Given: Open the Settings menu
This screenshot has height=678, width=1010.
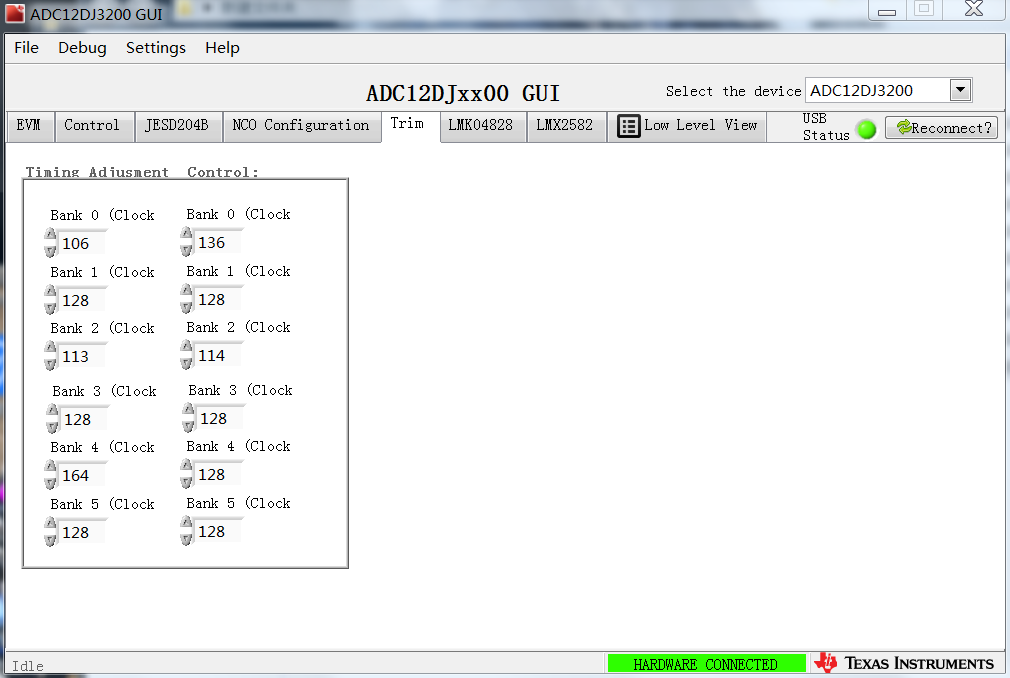Looking at the screenshot, I should click(x=156, y=48).
